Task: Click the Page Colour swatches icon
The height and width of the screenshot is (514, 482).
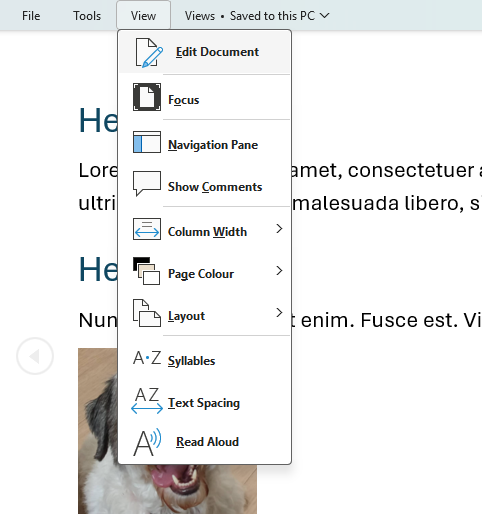Action: point(146,271)
